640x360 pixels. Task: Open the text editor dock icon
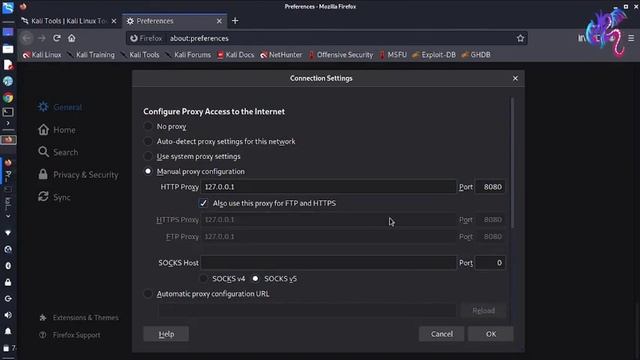8,65
